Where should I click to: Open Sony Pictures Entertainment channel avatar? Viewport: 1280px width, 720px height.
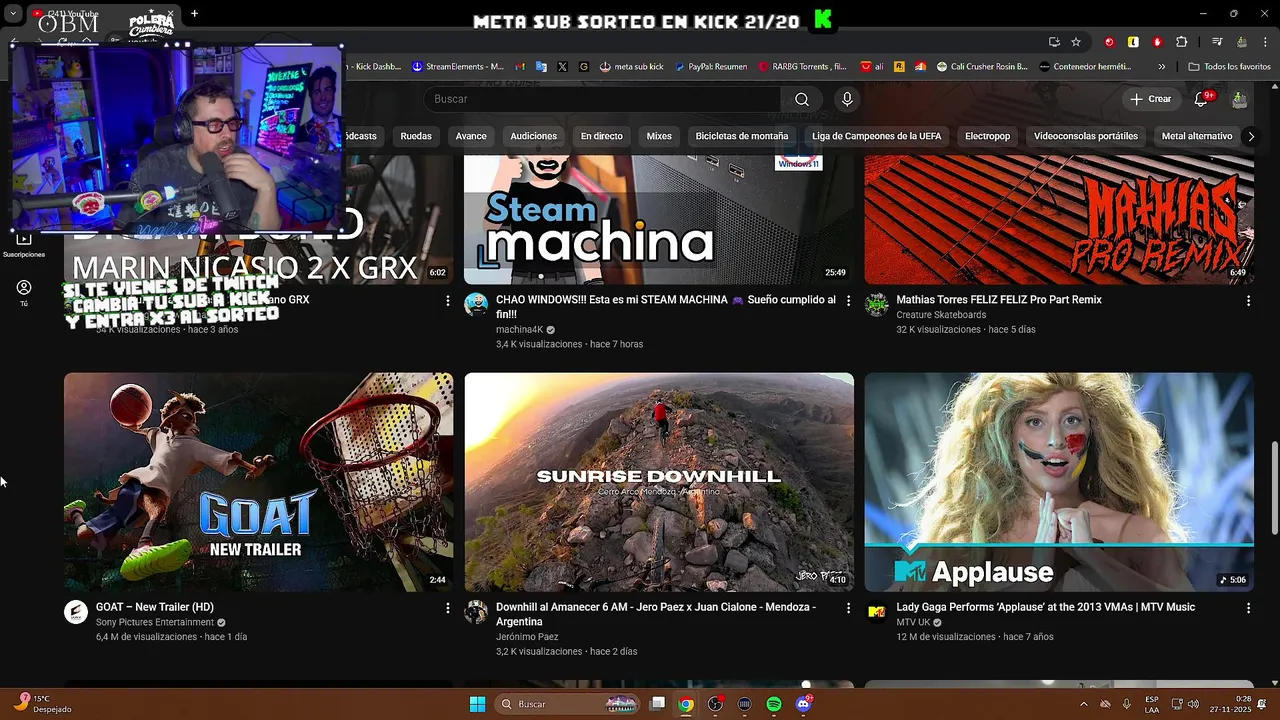pyautogui.click(x=76, y=612)
